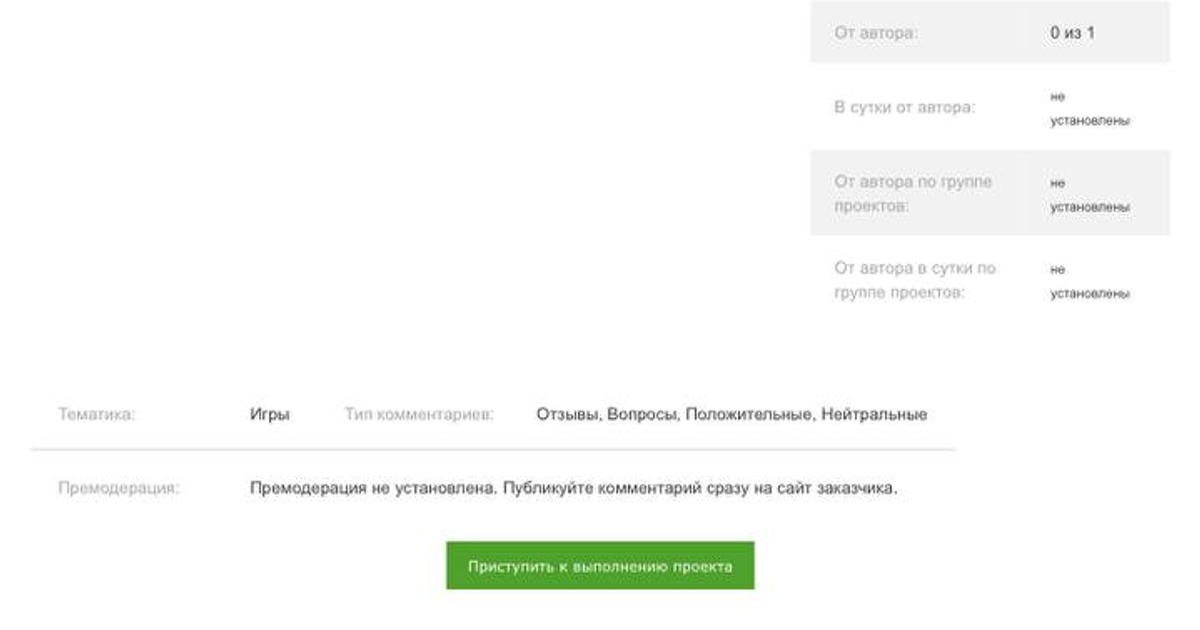Click the green Приступить к выполнению проекта button
This screenshot has height=630, width=1200.
pos(600,566)
